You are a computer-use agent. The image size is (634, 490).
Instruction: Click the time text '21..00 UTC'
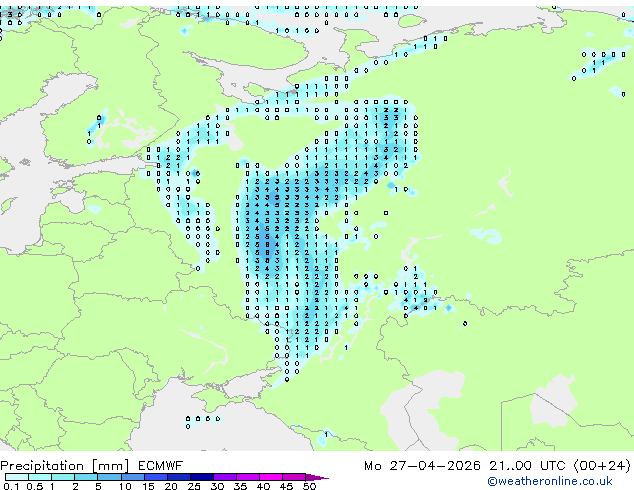527,466
